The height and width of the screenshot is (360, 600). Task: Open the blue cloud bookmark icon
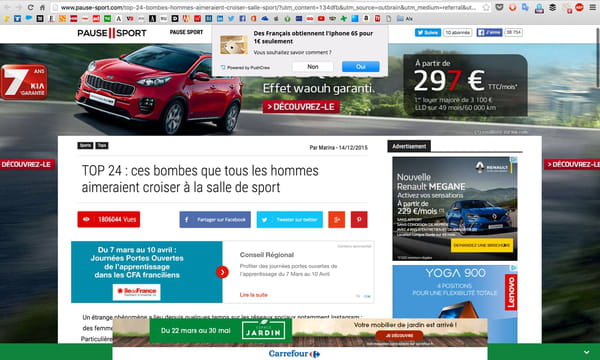[x=265, y=18]
